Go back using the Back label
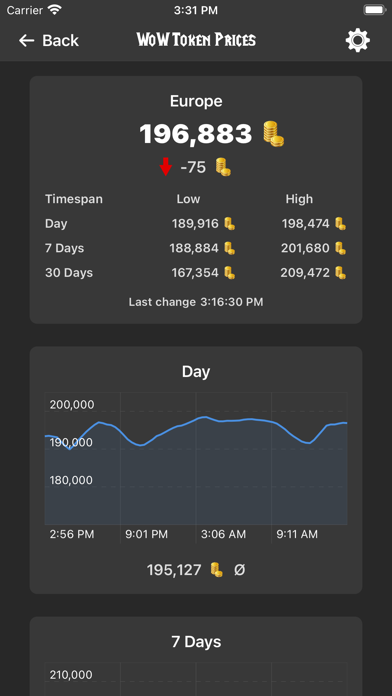 (x=60, y=41)
